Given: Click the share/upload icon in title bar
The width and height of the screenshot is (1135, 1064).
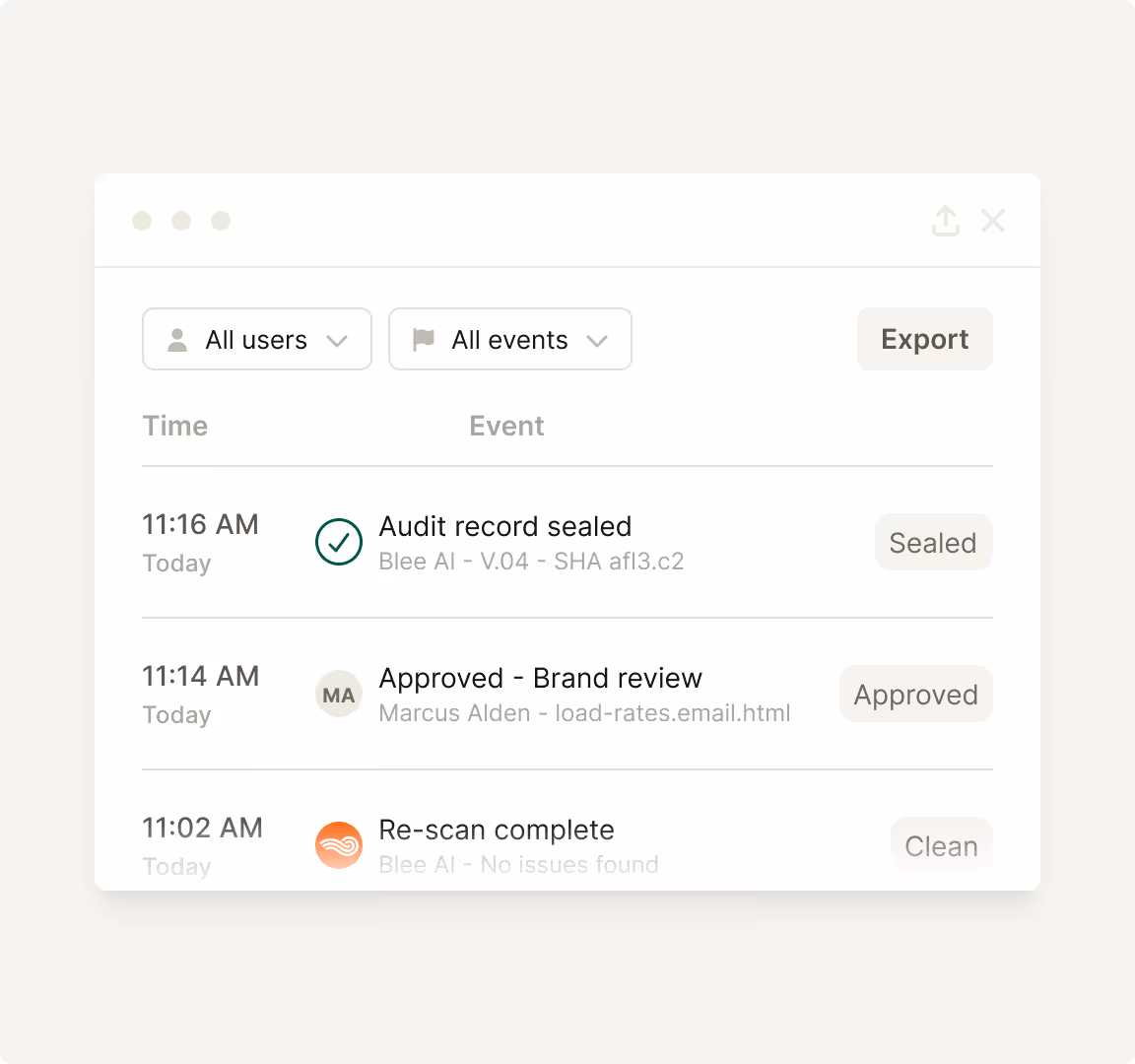Looking at the screenshot, I should coord(946,221).
